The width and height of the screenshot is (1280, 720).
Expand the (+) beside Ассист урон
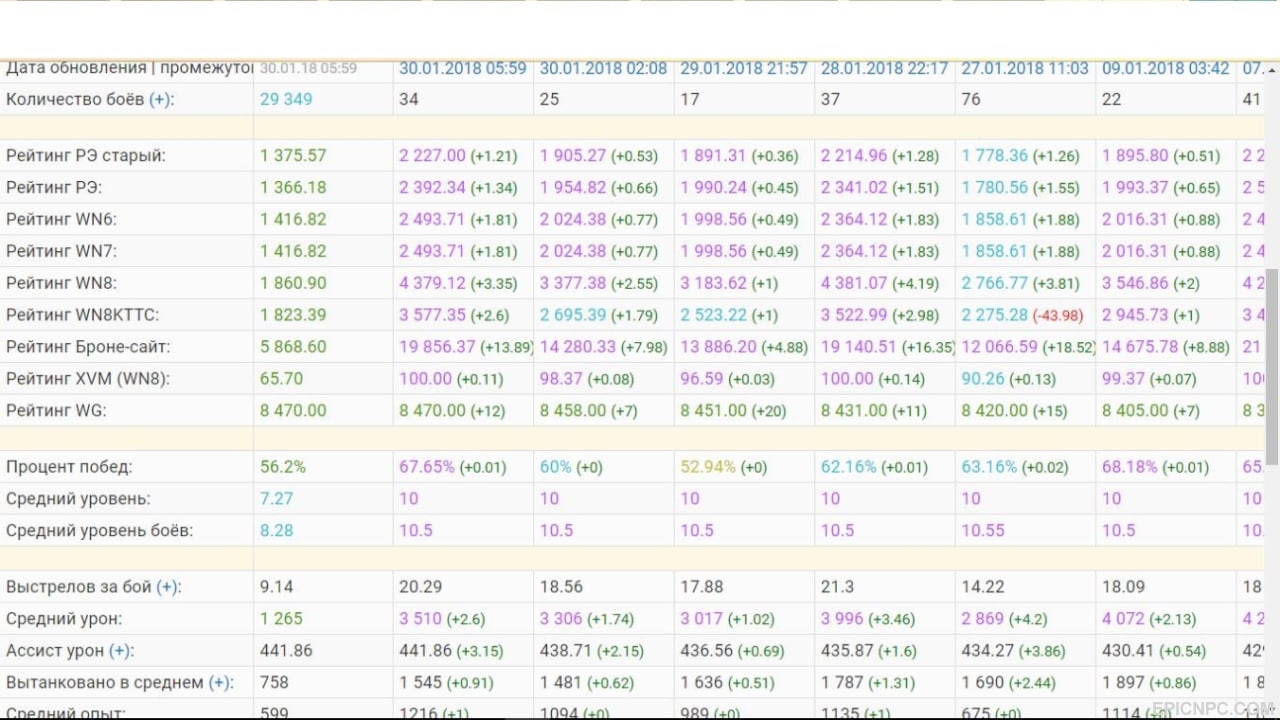point(120,651)
